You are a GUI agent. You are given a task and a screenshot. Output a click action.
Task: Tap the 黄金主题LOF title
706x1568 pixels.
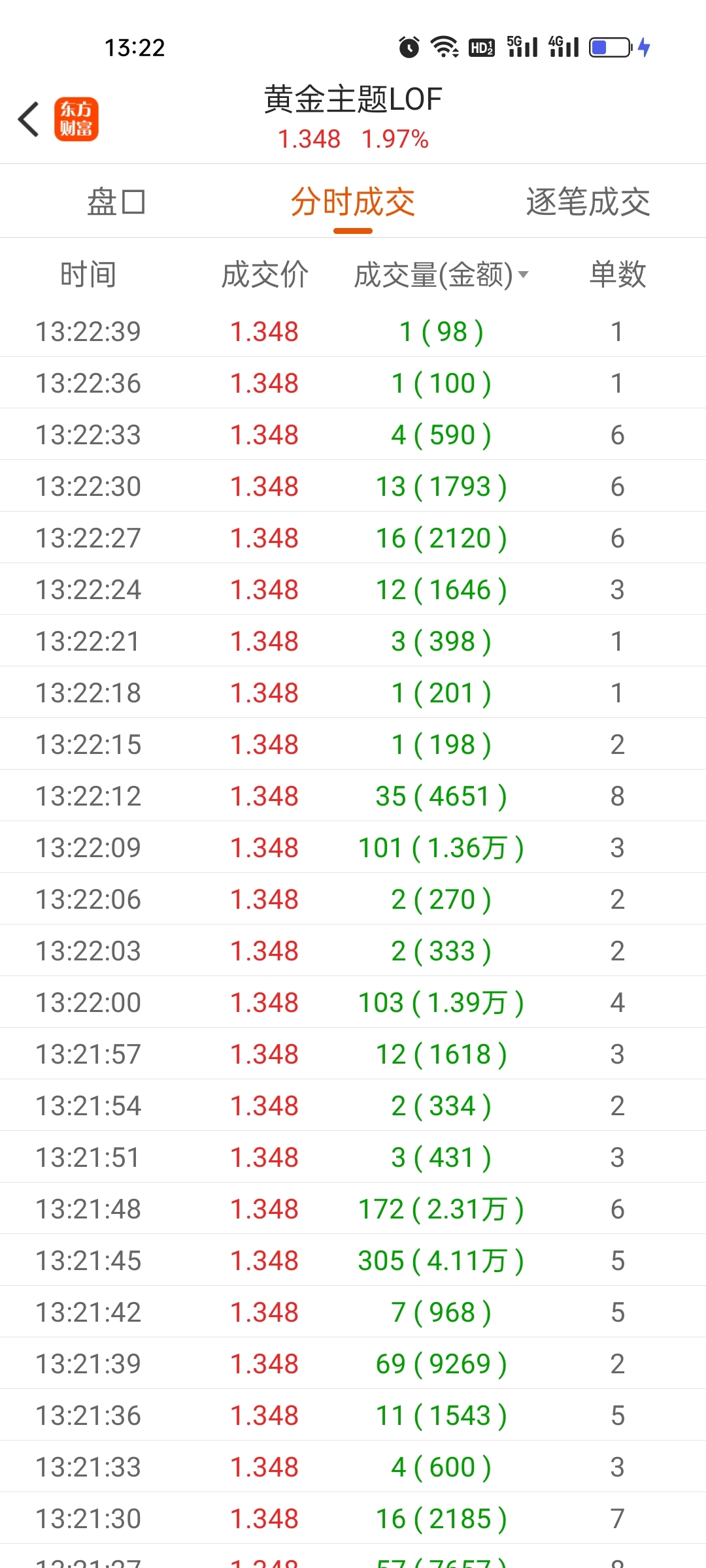coord(353,99)
